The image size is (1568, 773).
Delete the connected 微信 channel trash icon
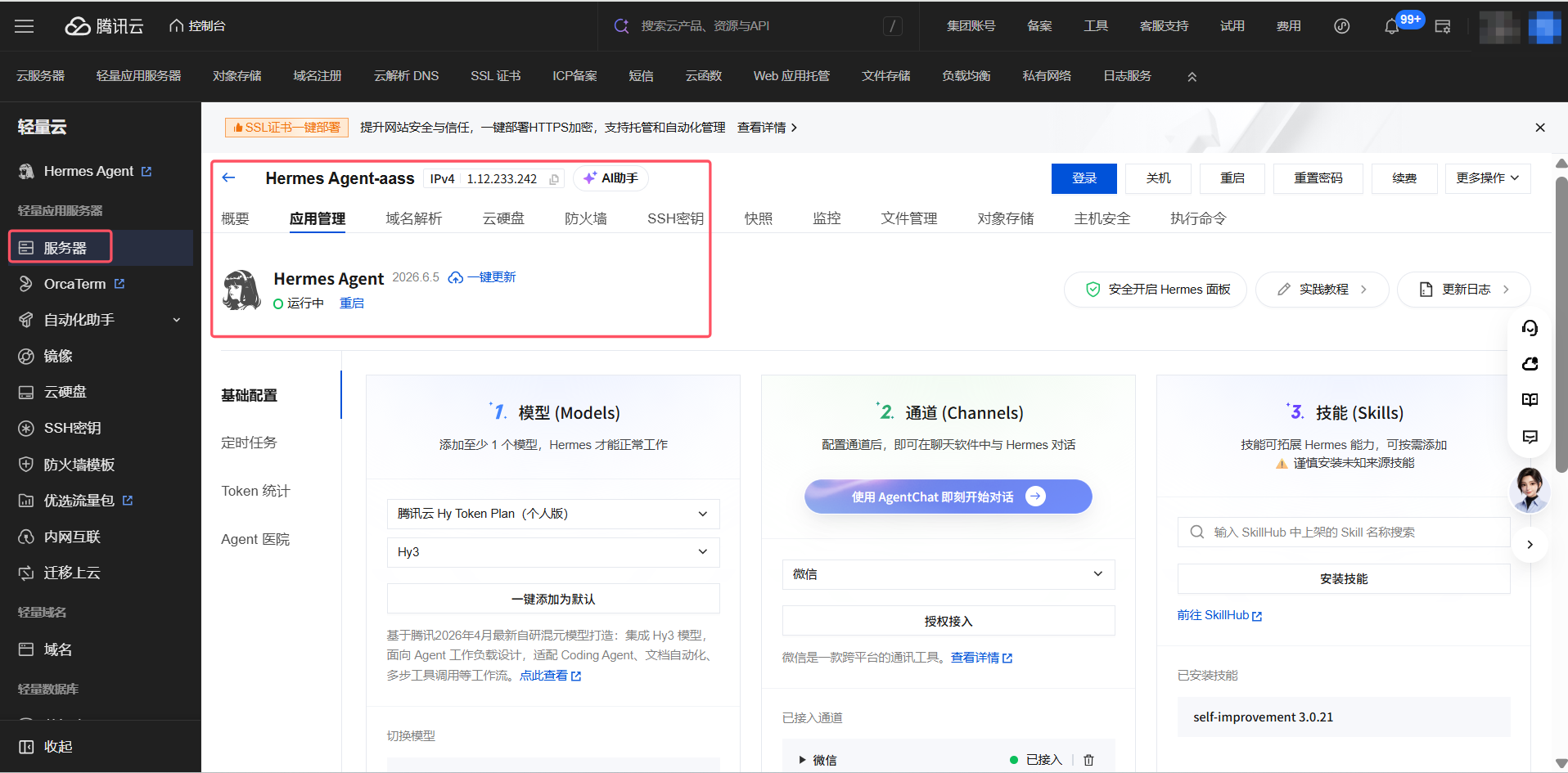pyautogui.click(x=1088, y=760)
